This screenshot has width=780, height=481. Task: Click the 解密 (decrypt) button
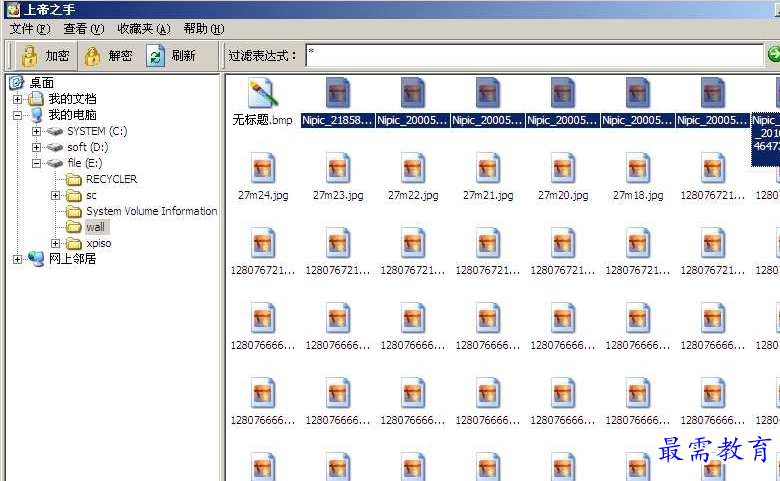[x=108, y=56]
